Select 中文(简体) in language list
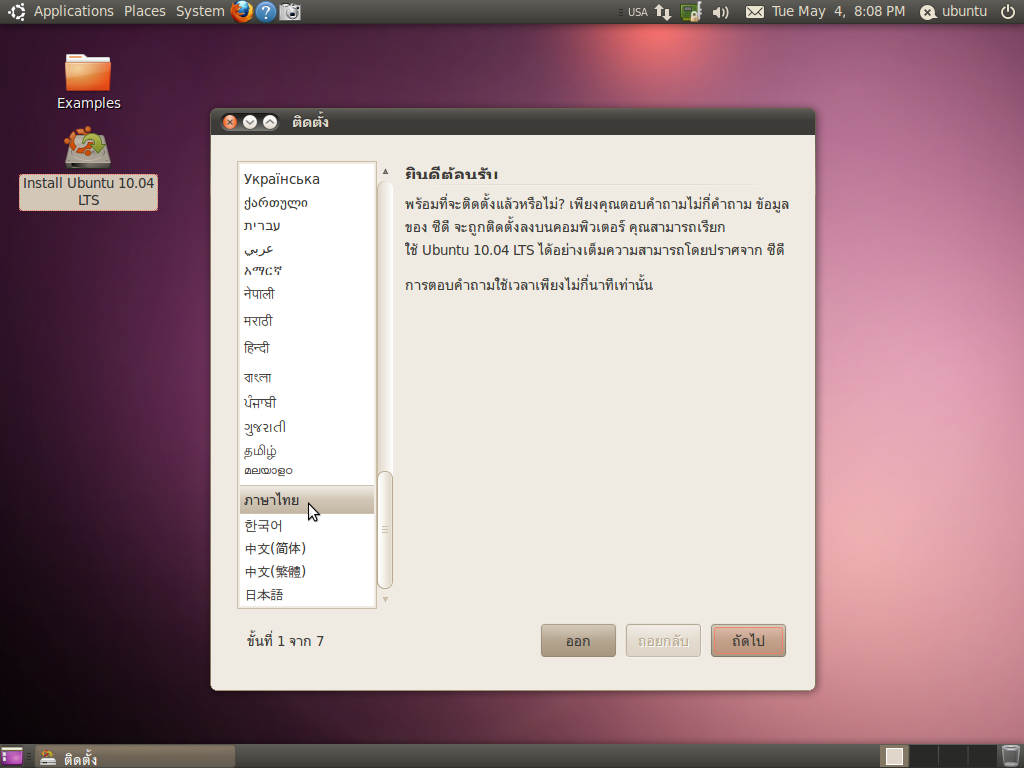 [x=307, y=549]
